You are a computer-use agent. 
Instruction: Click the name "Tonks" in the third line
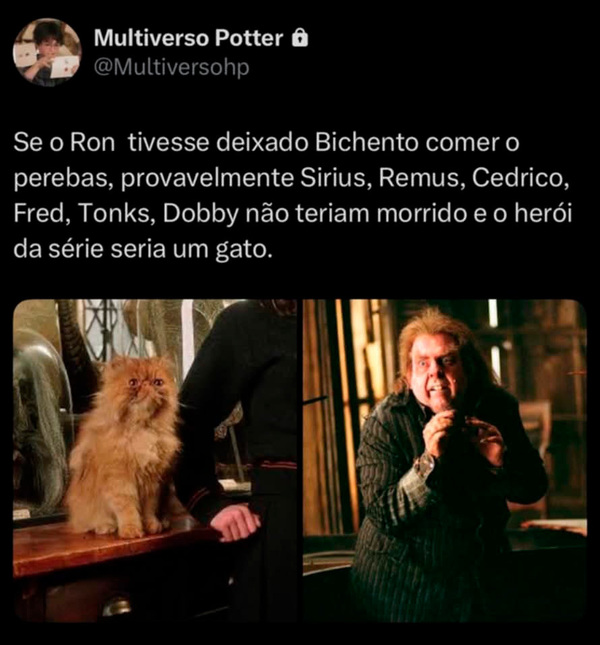click(x=116, y=214)
